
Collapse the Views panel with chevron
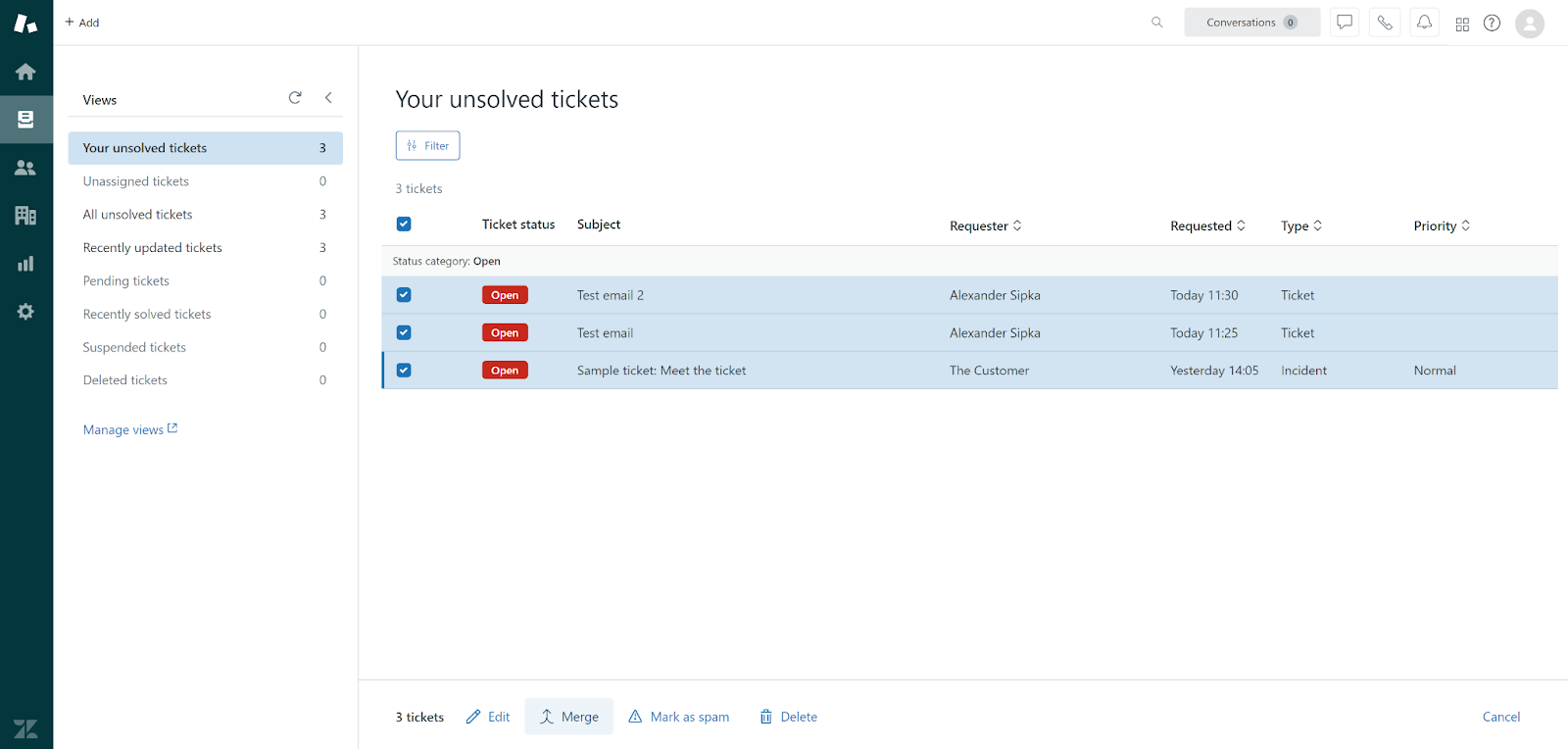point(328,98)
